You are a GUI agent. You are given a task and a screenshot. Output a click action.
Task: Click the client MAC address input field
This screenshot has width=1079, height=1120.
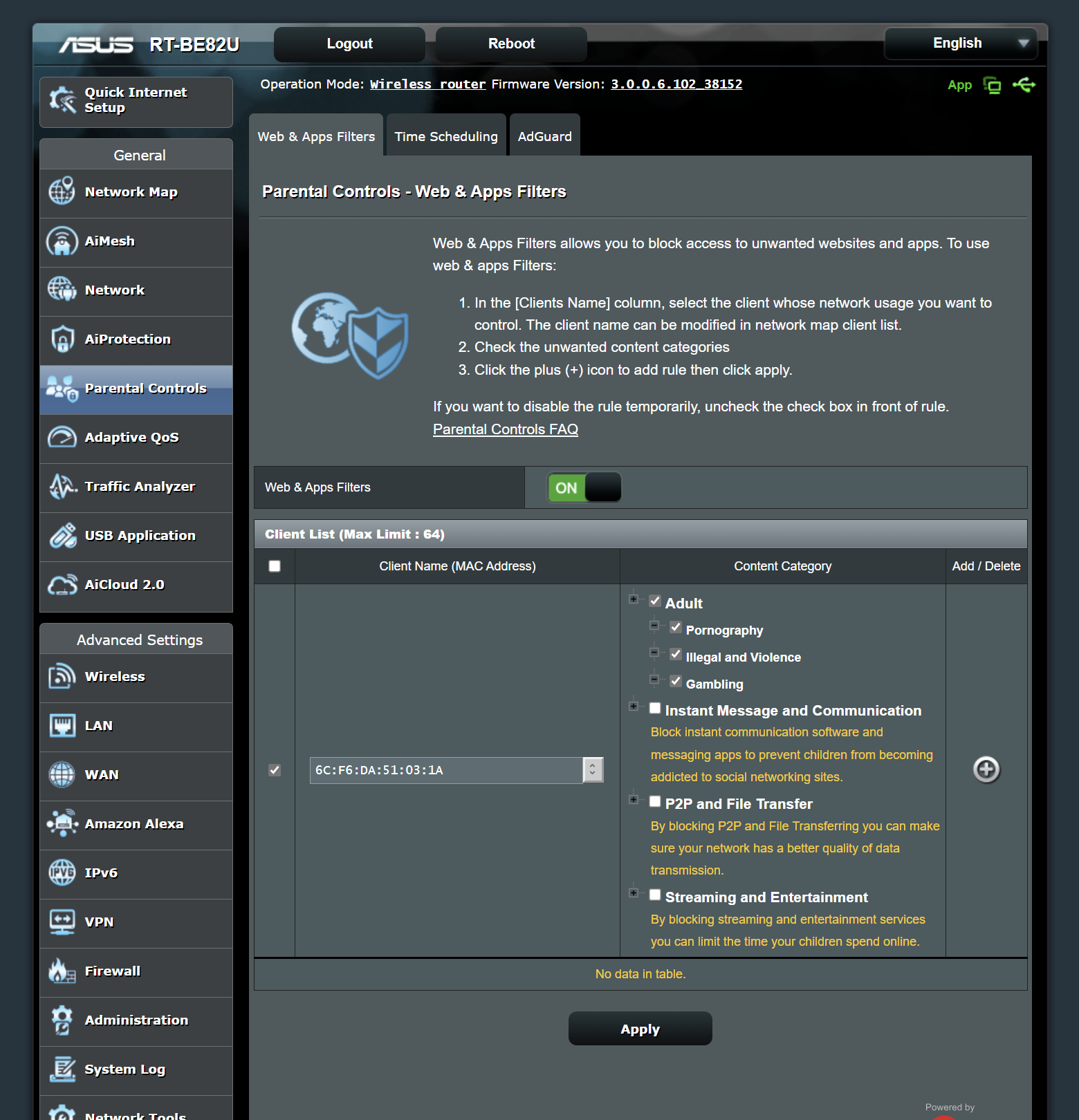(x=447, y=770)
